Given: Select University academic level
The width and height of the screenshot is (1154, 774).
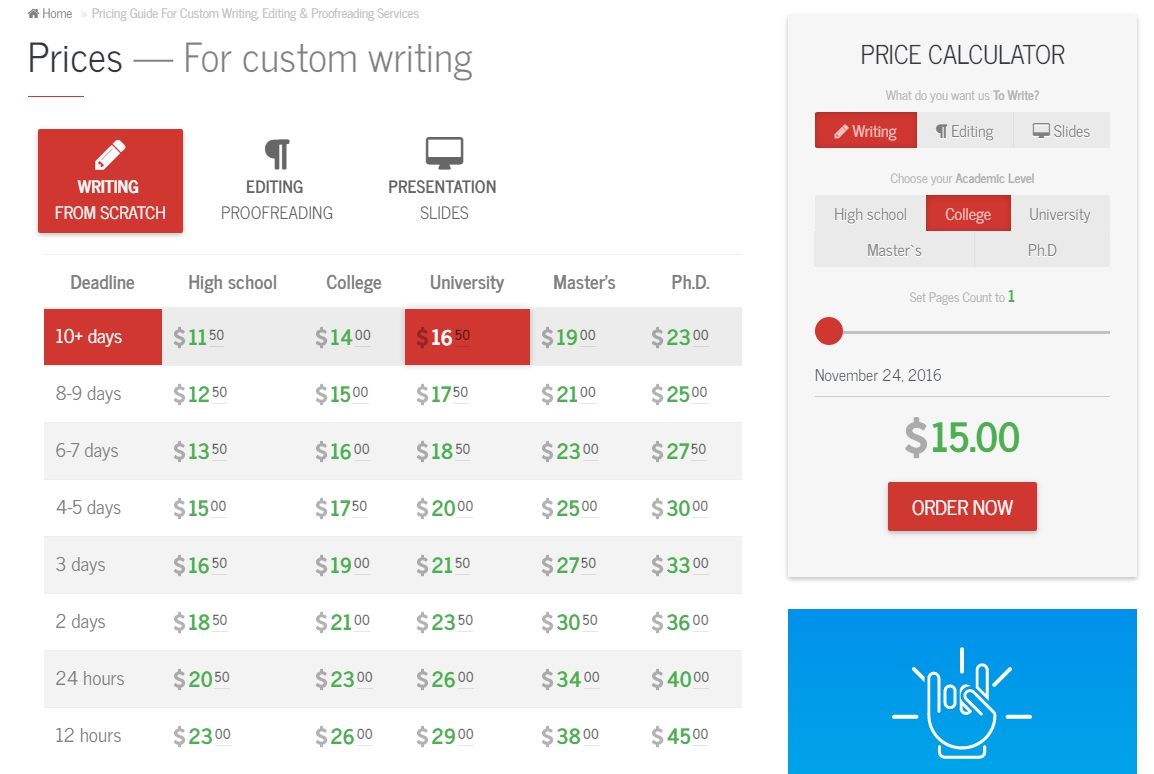Looking at the screenshot, I should [x=1060, y=214].
